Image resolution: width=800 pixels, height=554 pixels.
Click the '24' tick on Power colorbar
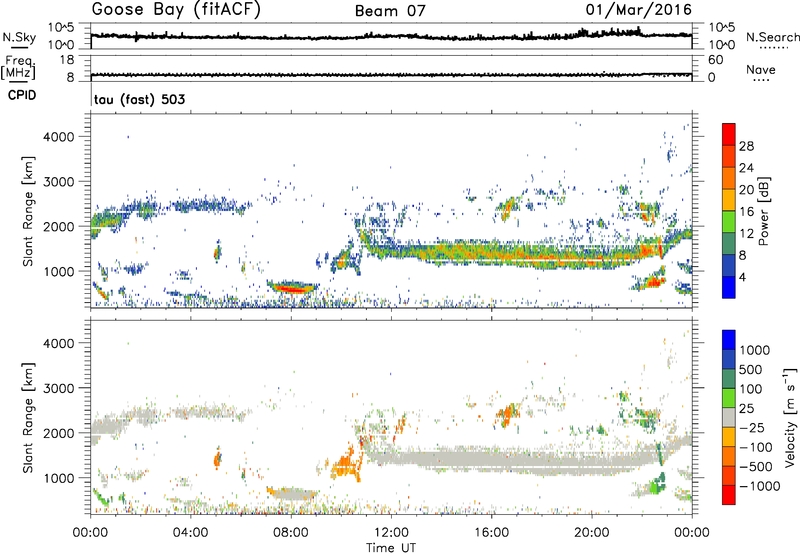click(746, 168)
